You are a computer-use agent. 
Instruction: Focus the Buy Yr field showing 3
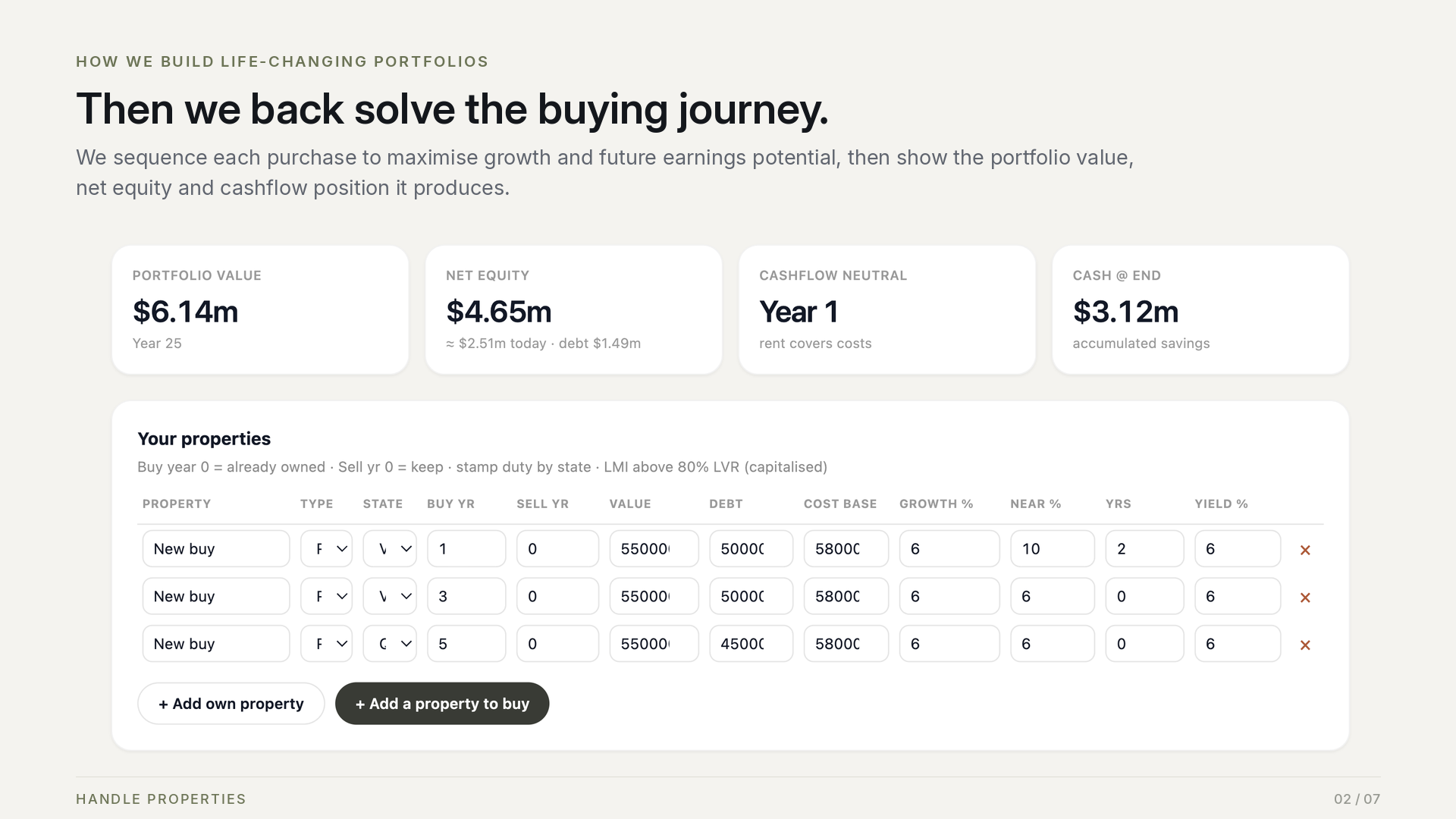tap(466, 596)
